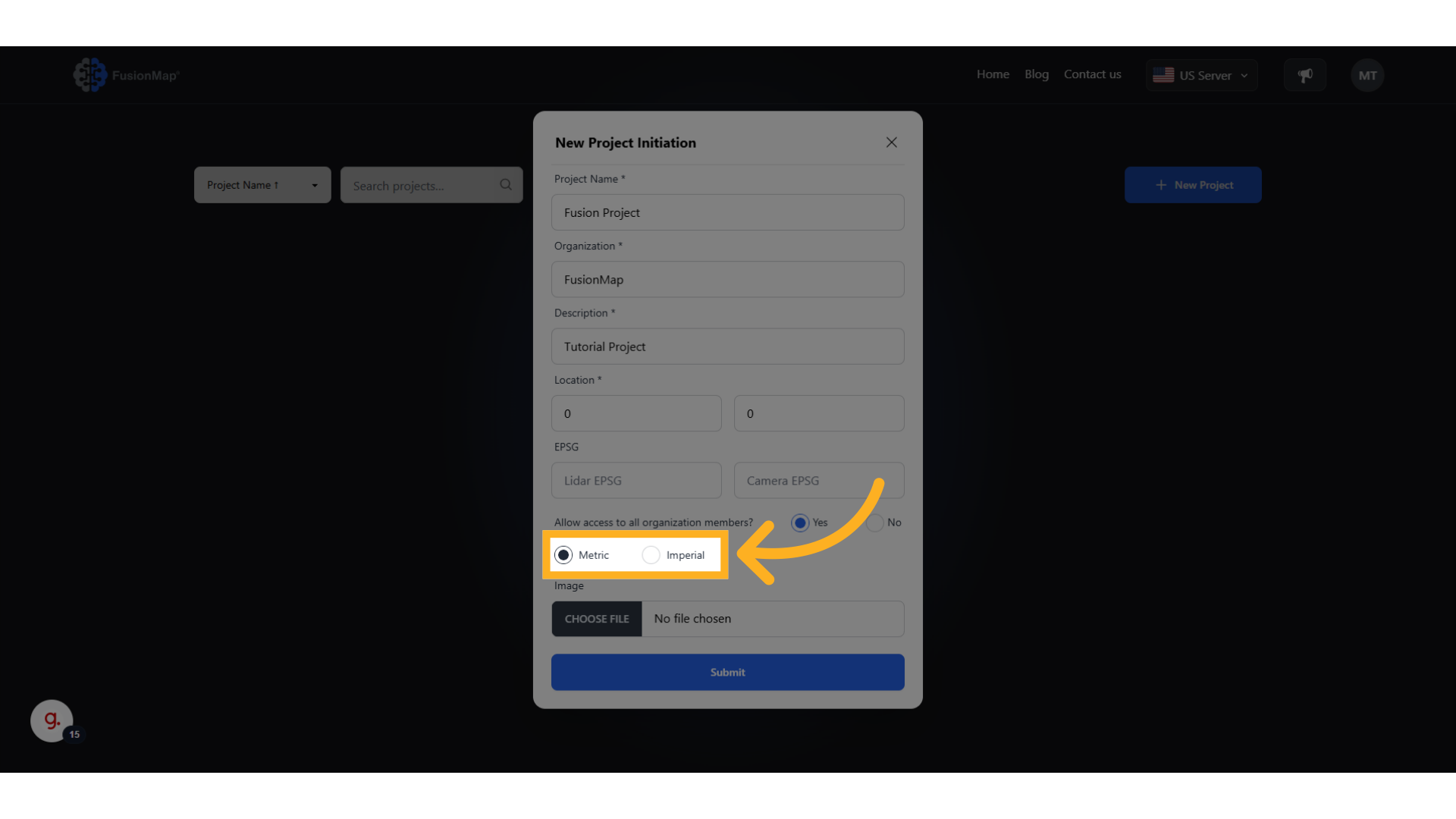Screen dimensions: 1456x819
Task: Expand the Project Name sort dropdown
Action: click(x=262, y=185)
